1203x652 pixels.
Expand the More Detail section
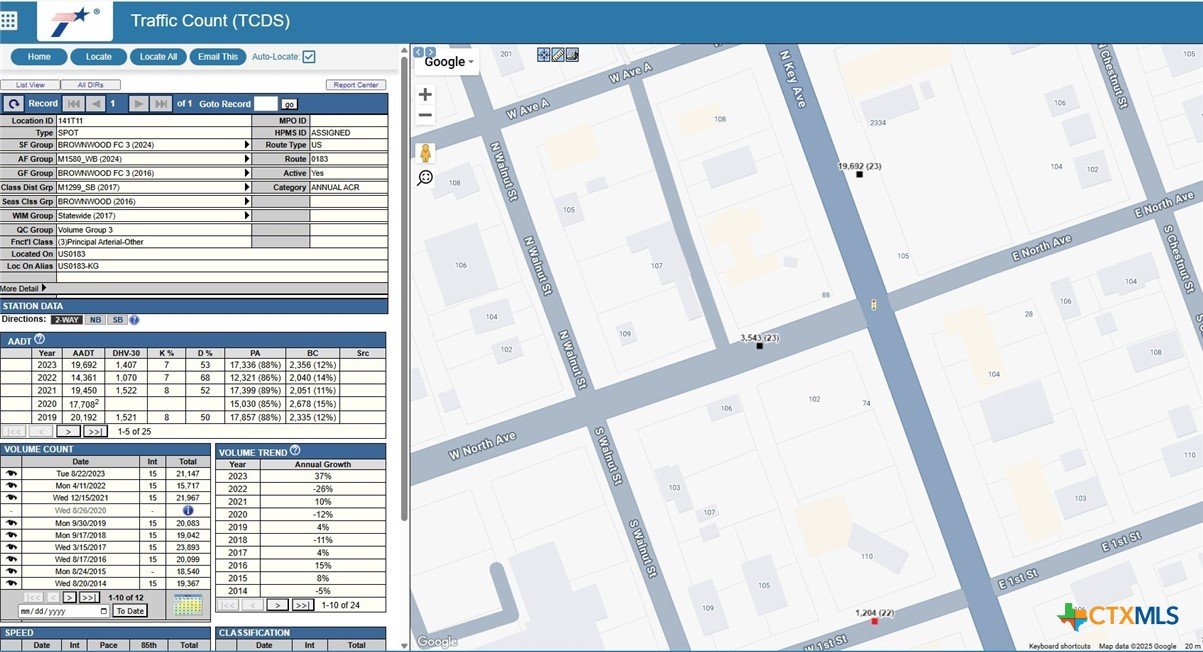click(24, 288)
